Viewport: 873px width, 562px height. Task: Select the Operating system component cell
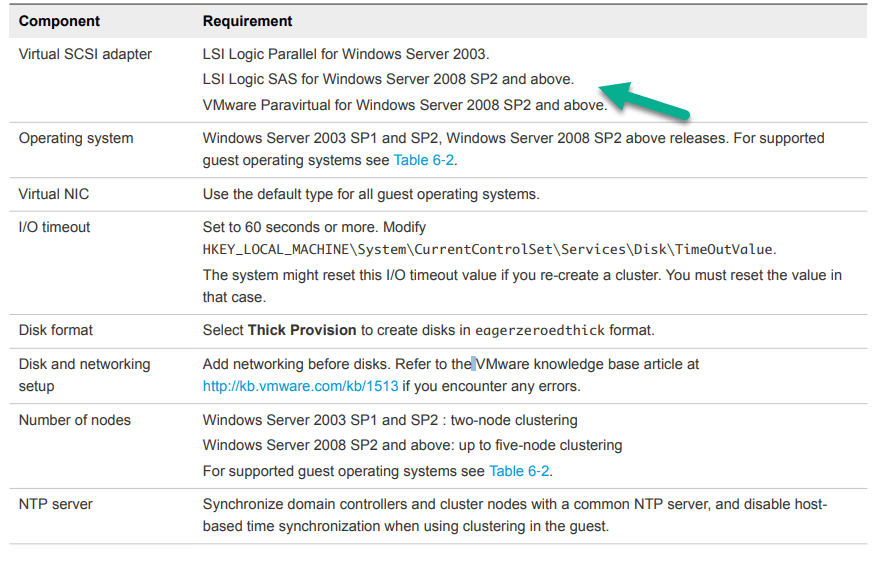click(76, 138)
